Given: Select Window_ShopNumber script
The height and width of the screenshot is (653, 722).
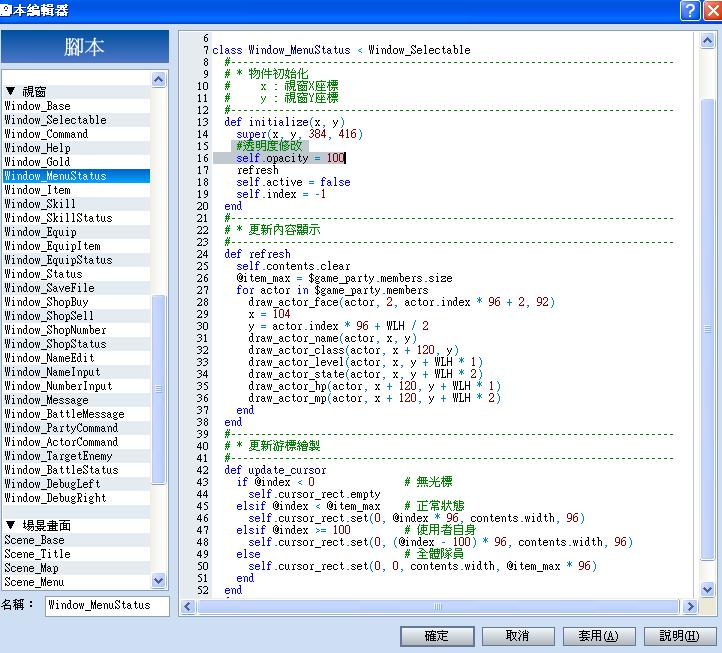Looking at the screenshot, I should pos(76,330).
